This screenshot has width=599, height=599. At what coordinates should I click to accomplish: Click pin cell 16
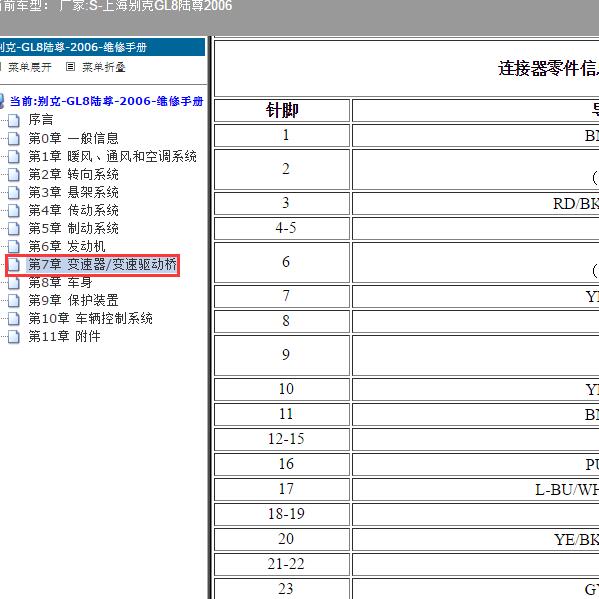click(x=282, y=464)
